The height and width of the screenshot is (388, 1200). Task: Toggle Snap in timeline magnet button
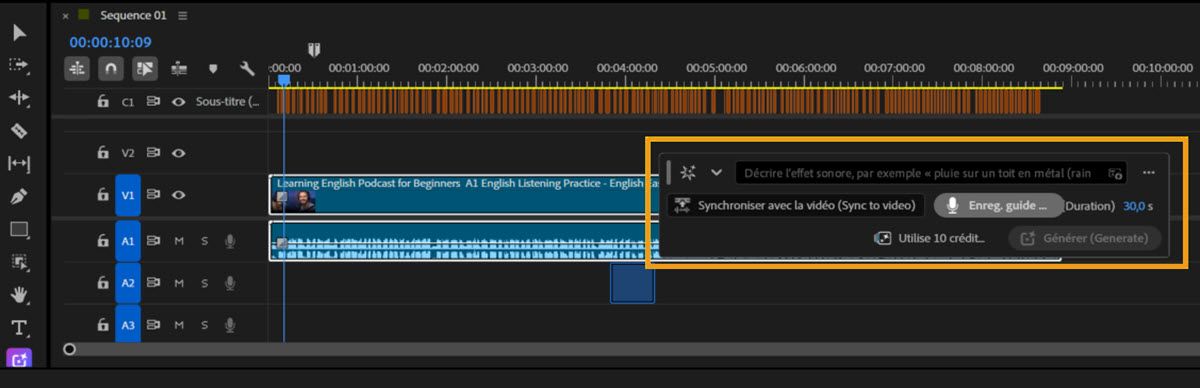[111, 68]
